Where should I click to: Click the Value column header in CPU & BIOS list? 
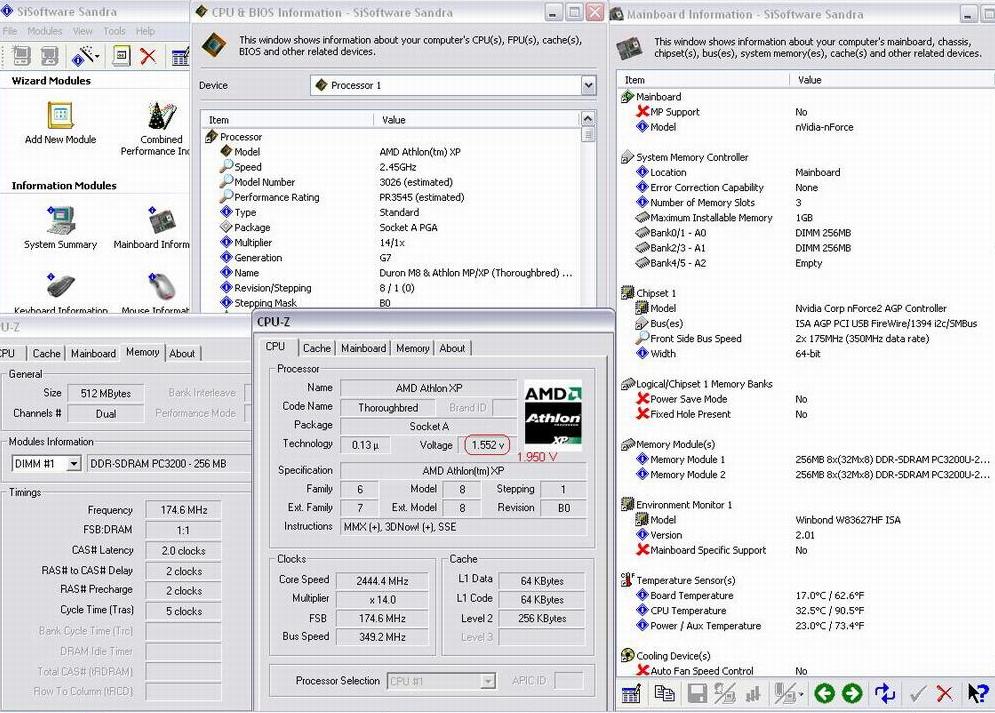coord(476,119)
